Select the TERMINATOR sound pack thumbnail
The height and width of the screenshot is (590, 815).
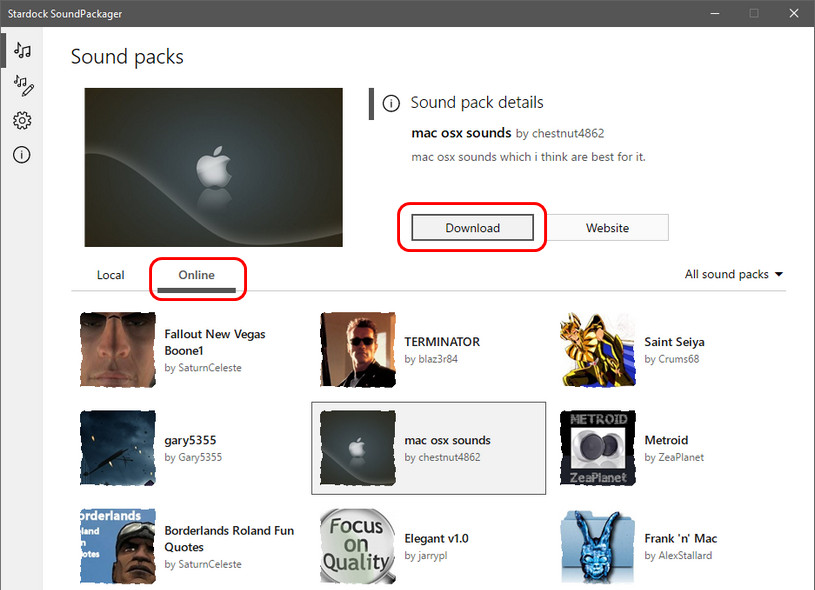tap(357, 349)
